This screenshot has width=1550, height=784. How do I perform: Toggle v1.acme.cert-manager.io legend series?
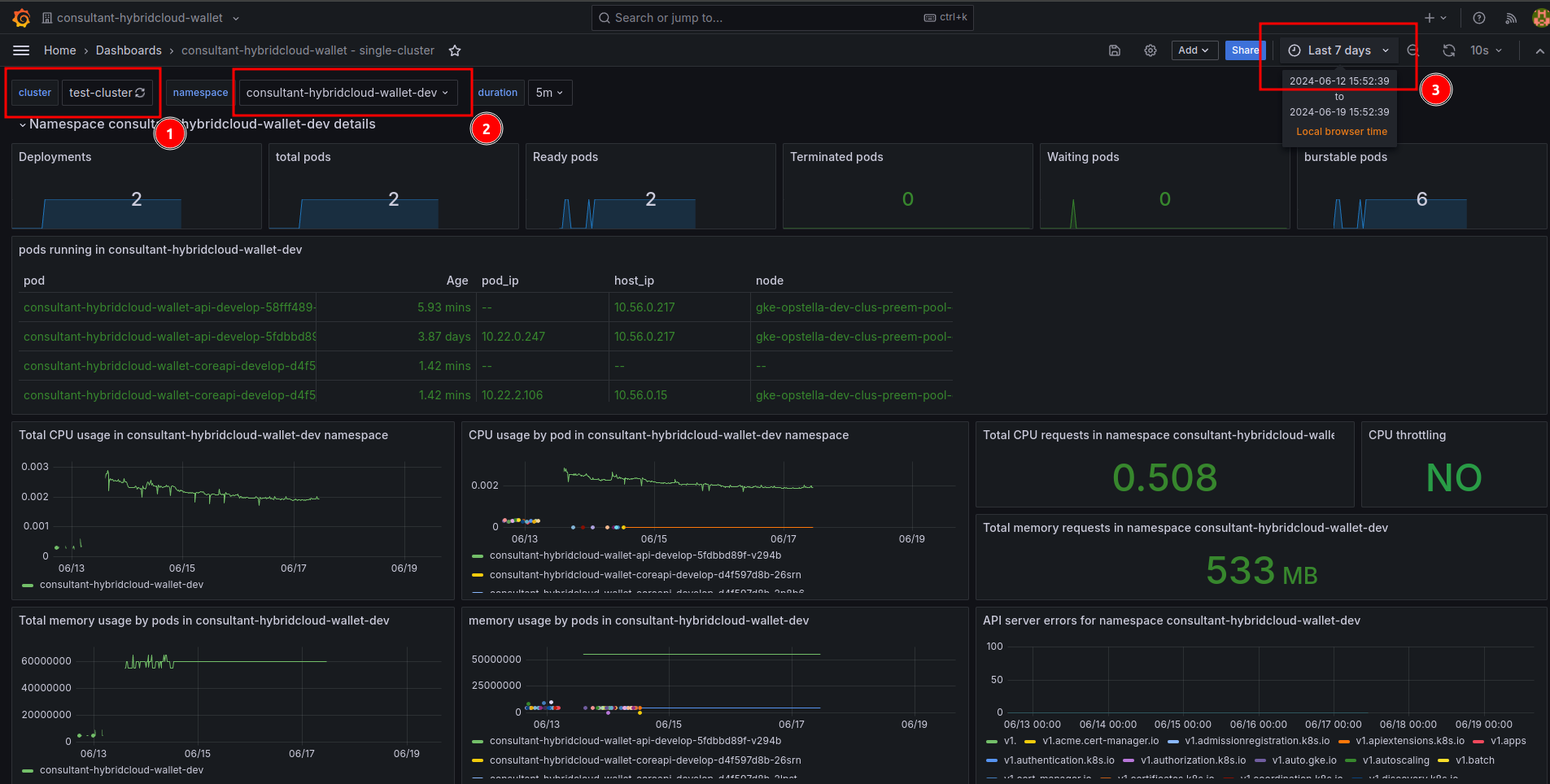point(1100,741)
